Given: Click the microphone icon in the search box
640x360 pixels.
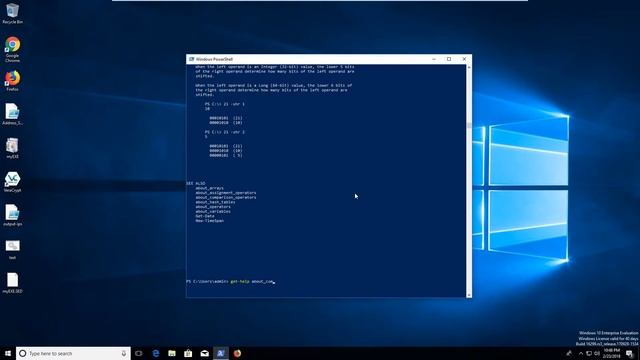Looking at the screenshot, I should pos(124,353).
